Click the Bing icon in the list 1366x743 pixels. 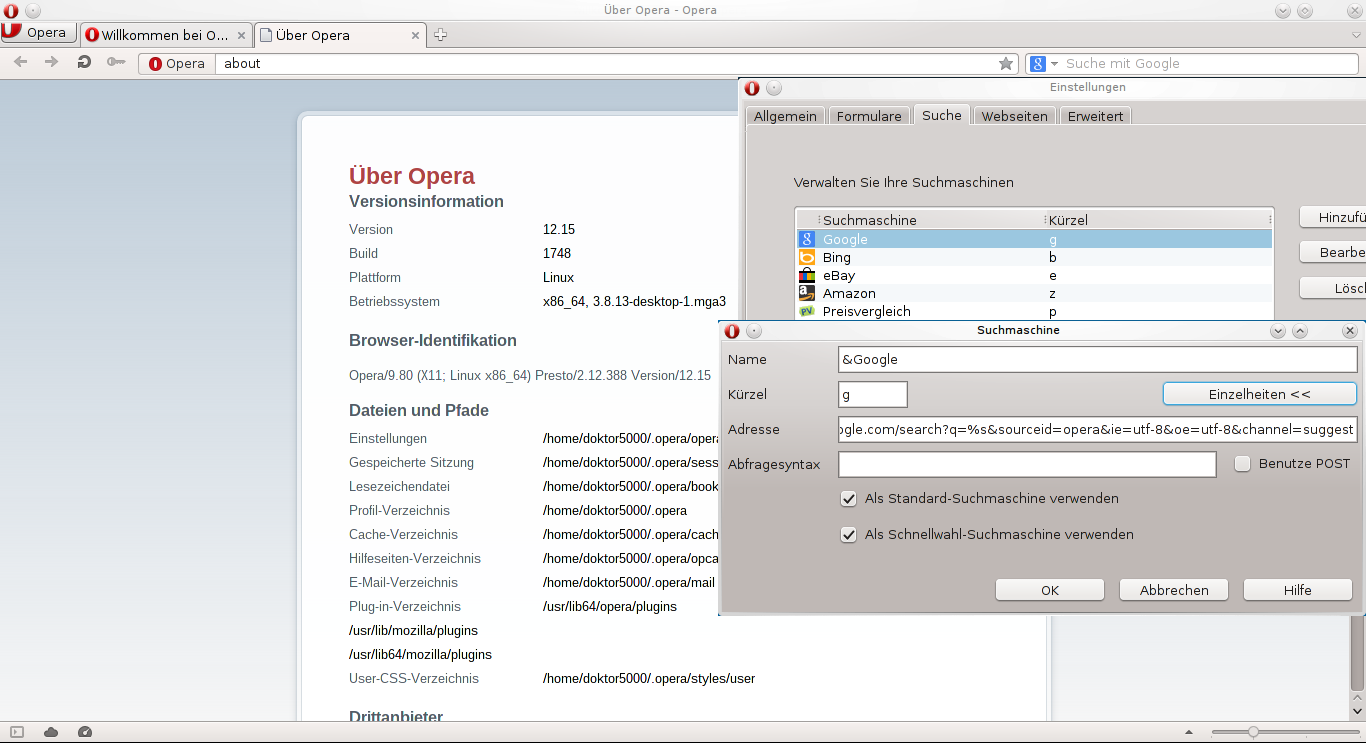(x=807, y=257)
